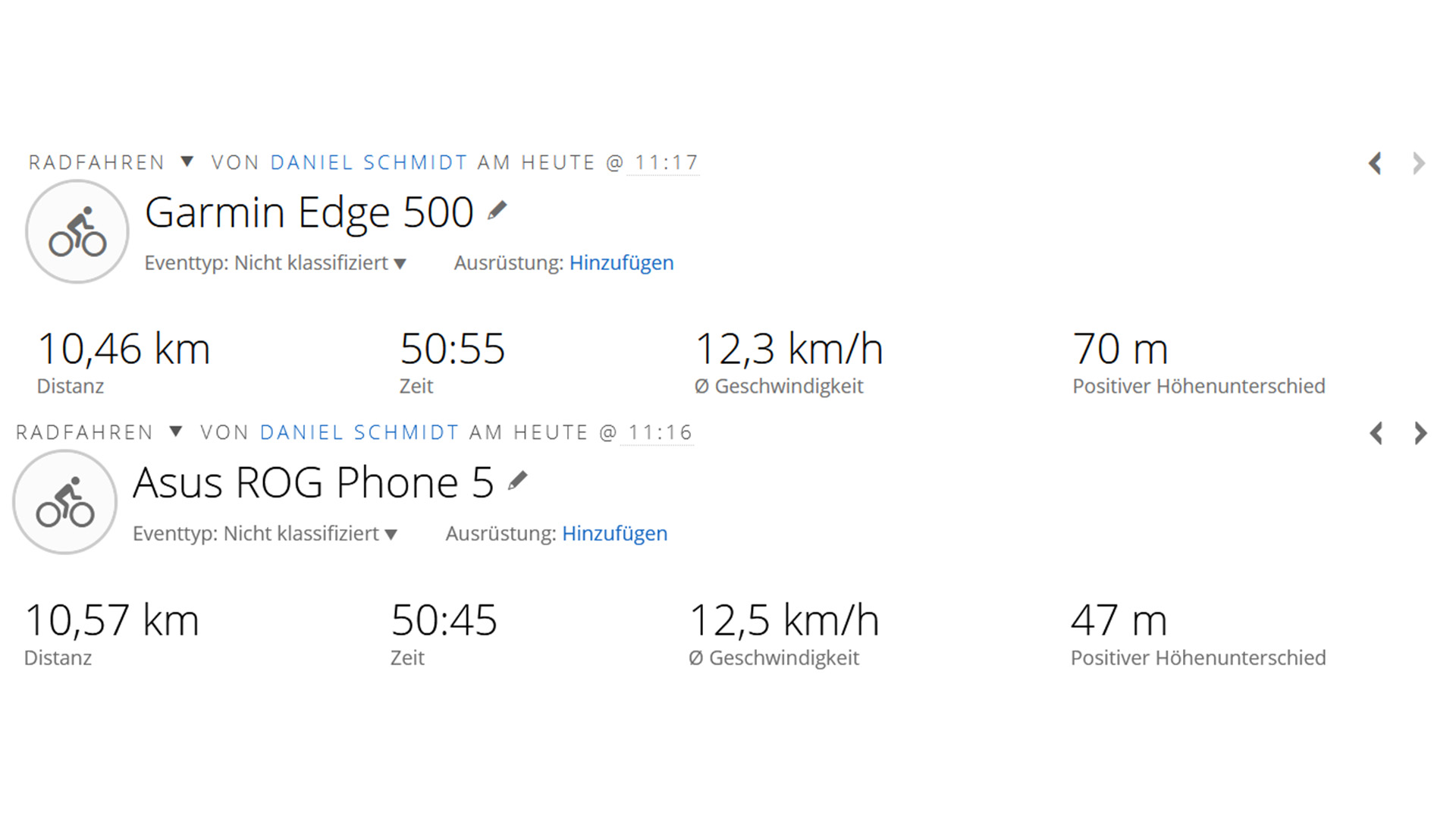1456x819 pixels.
Task: Click the pencil icon beside Asus ROG Phone 5
Action: pyautogui.click(x=517, y=481)
